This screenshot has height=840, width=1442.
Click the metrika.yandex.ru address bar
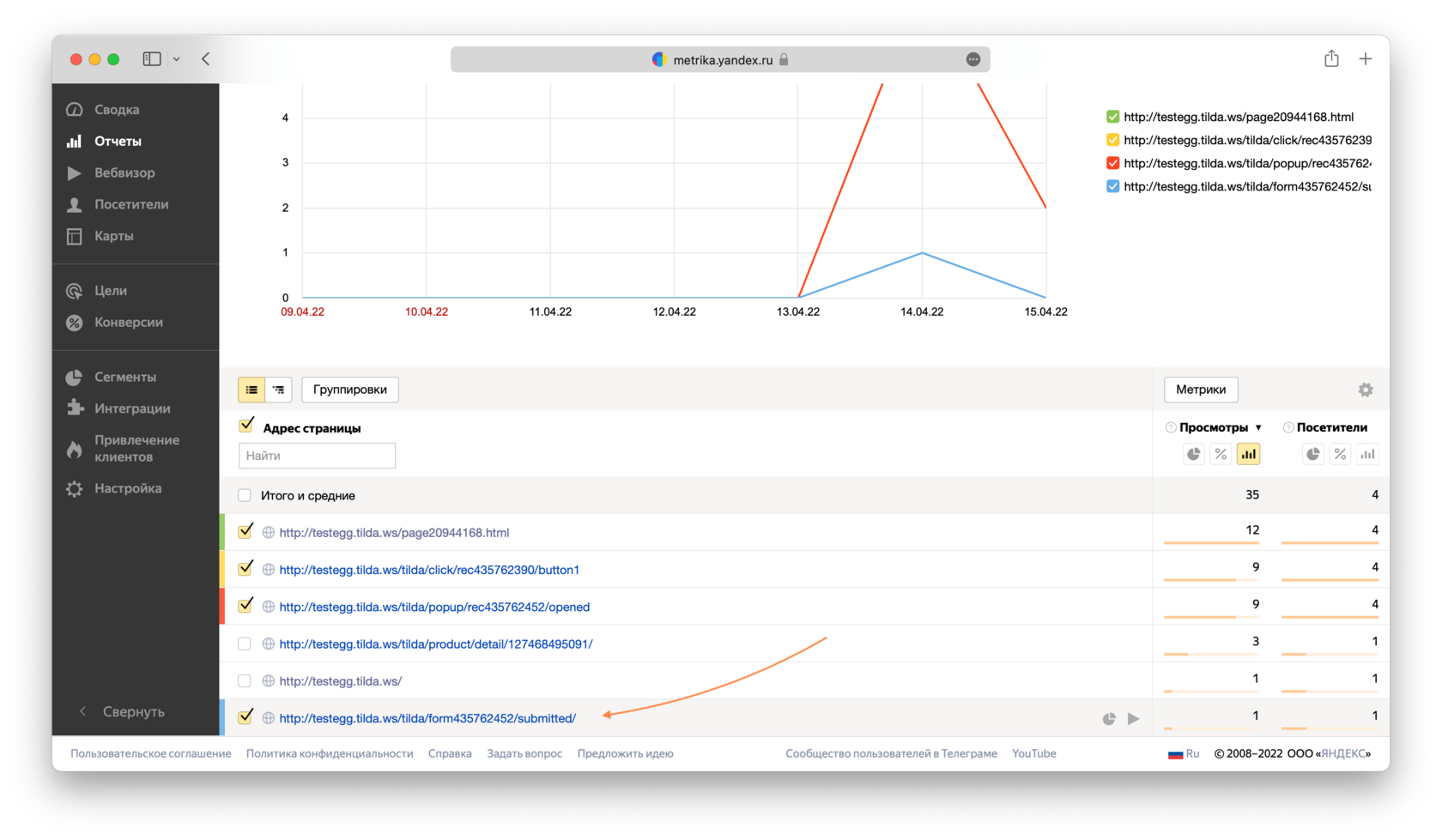[x=720, y=59]
